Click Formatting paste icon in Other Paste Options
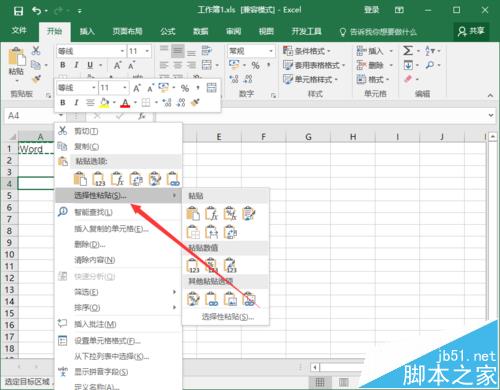This screenshot has width=500, height=390. click(x=193, y=299)
